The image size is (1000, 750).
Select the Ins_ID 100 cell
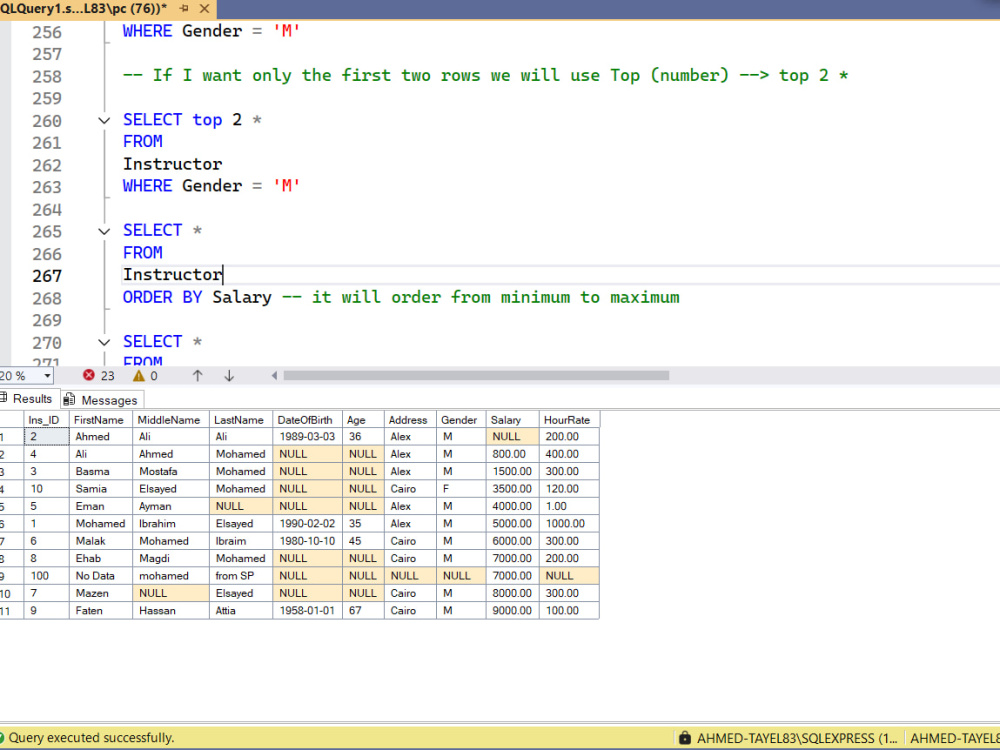(x=46, y=576)
